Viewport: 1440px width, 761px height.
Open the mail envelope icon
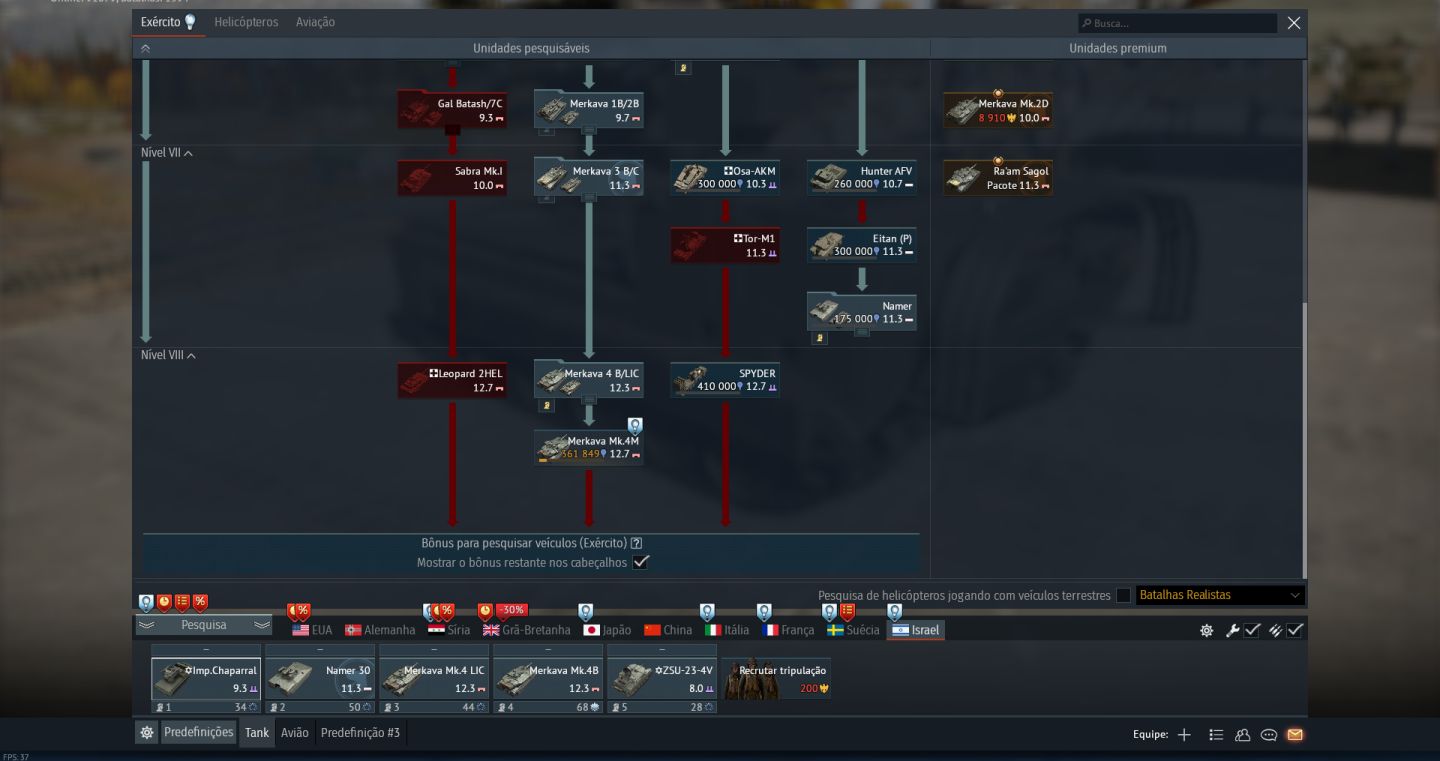click(1295, 735)
